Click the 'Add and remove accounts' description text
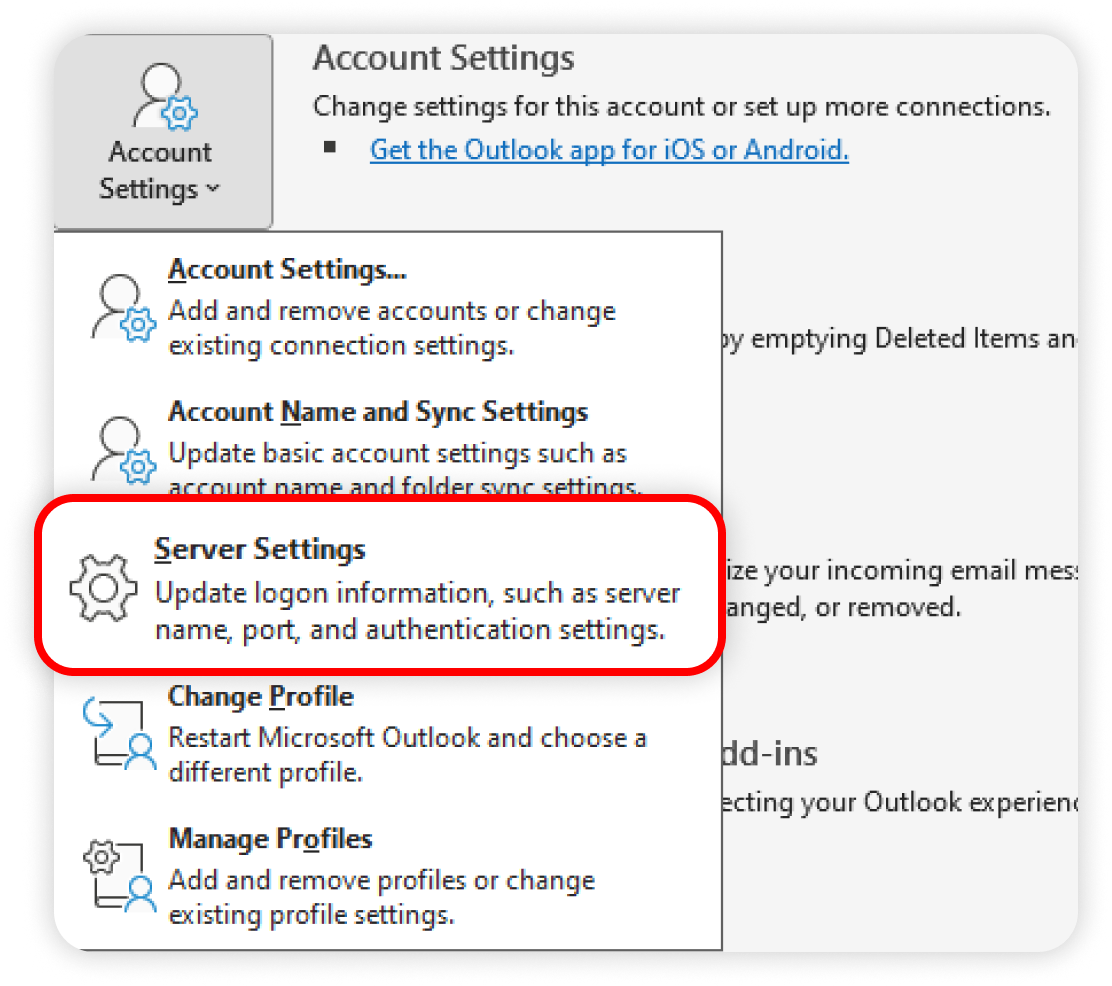1112x986 pixels. click(392, 329)
